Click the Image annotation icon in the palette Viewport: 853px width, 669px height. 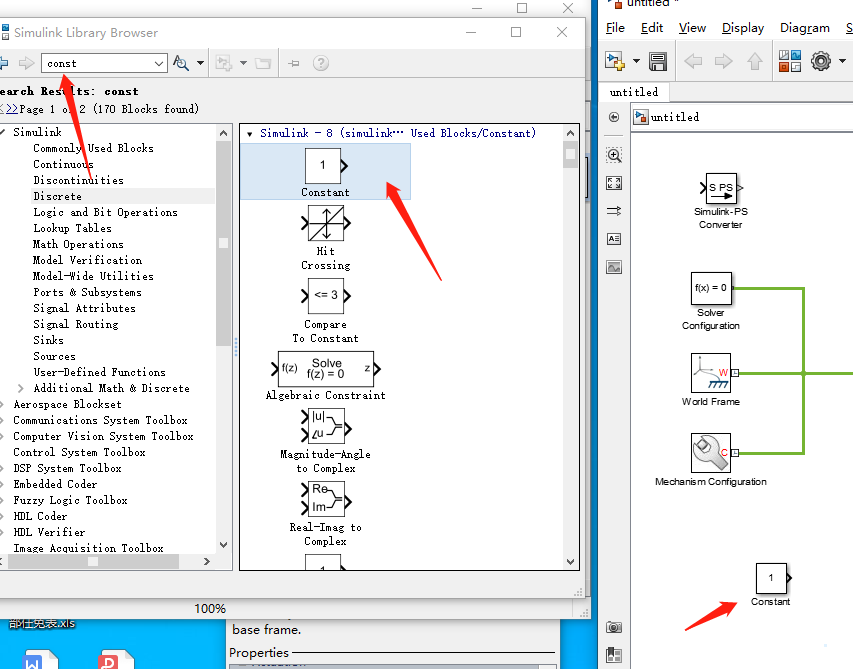615,267
